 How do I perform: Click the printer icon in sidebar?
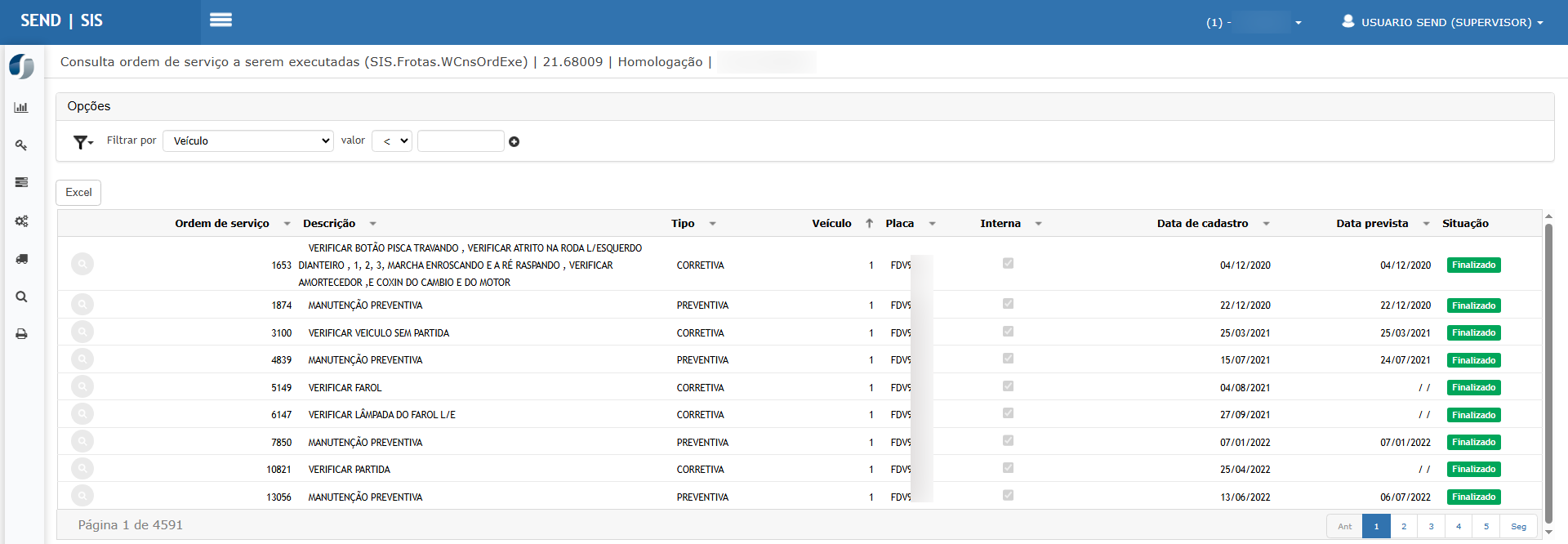pos(21,334)
